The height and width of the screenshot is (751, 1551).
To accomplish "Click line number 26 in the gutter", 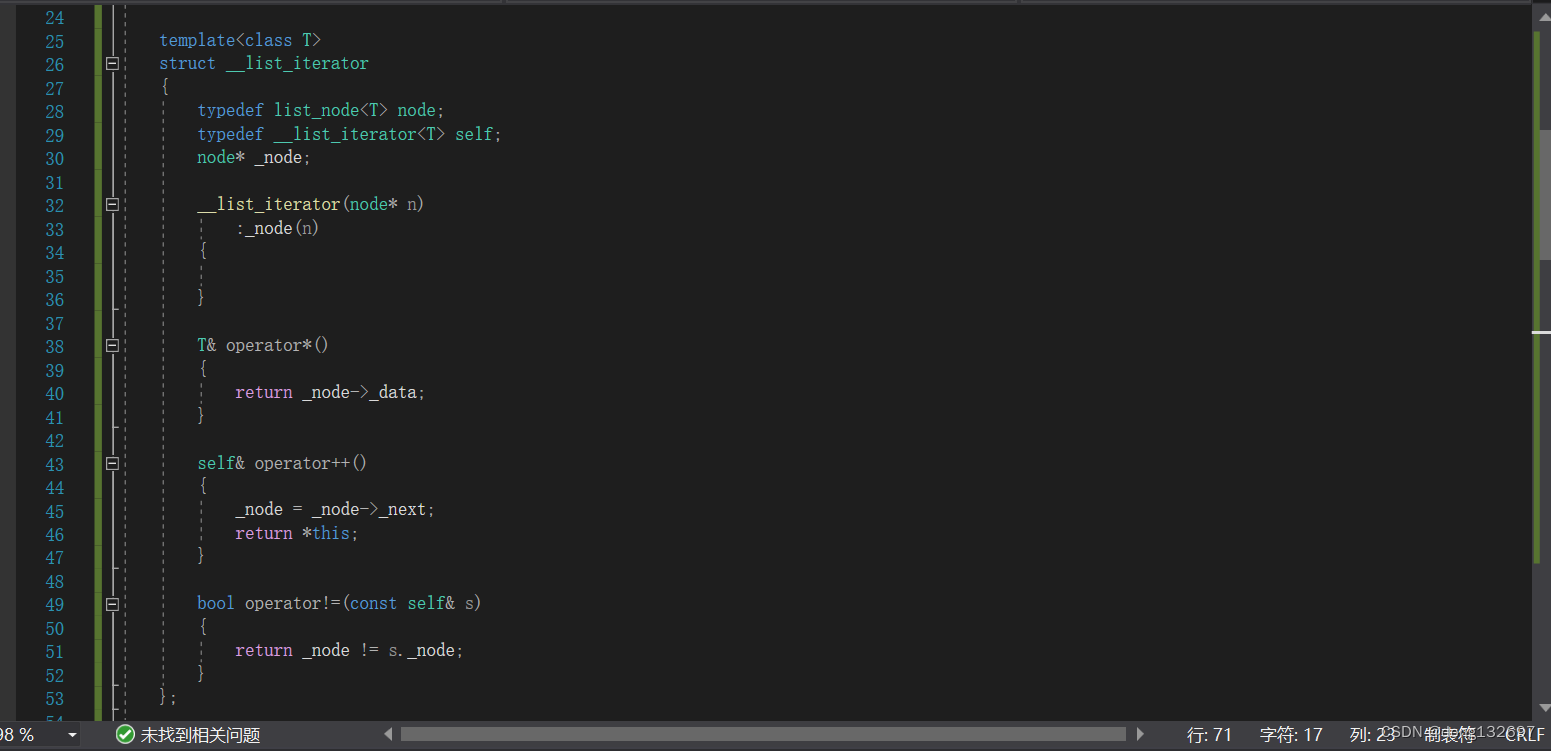I will pos(54,64).
